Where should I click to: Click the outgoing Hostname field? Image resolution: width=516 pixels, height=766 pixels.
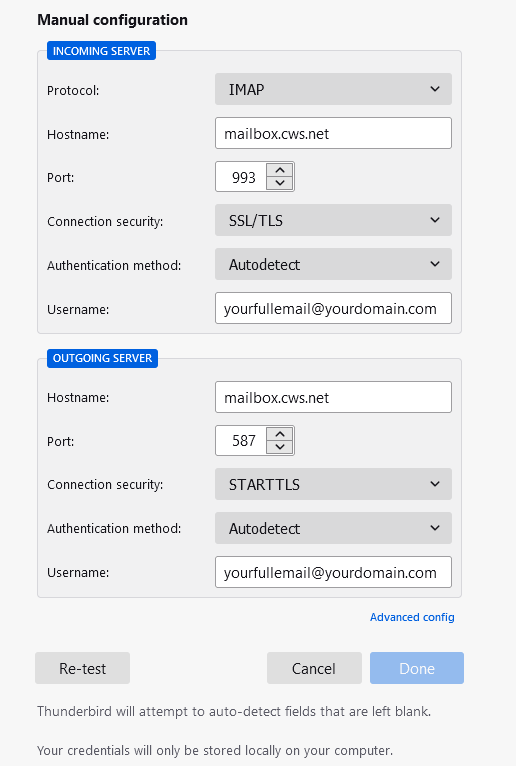tap(333, 397)
